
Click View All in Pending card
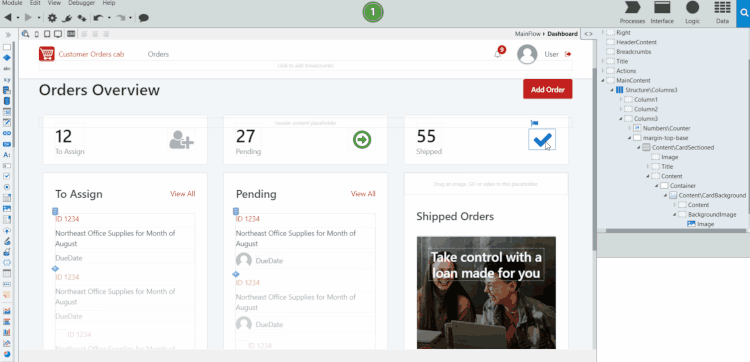point(363,194)
